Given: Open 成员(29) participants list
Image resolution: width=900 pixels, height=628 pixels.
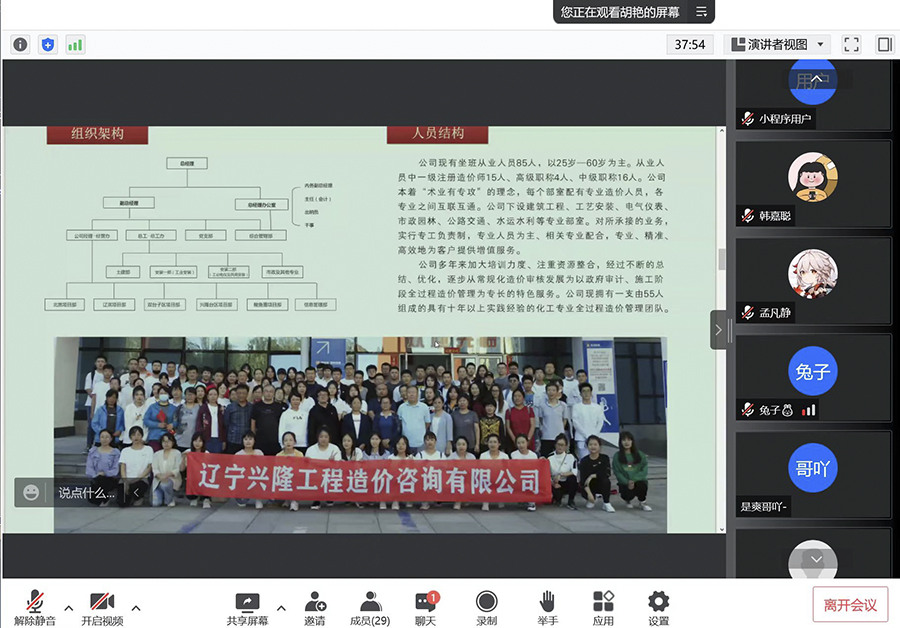Looking at the screenshot, I should (x=370, y=606).
